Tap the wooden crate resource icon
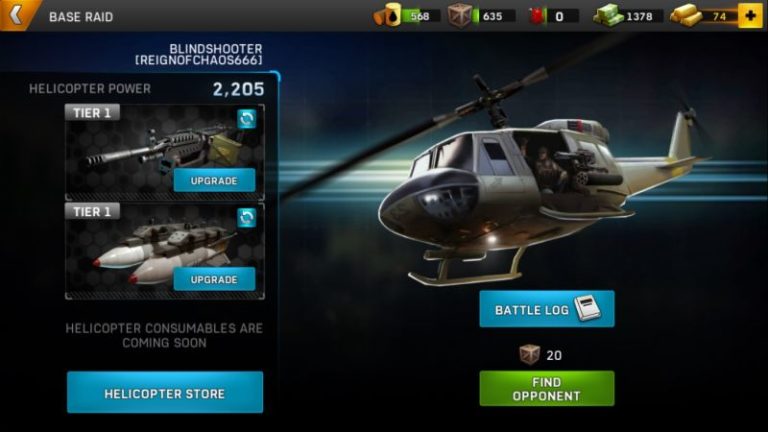The height and width of the screenshot is (432, 768). pos(459,16)
